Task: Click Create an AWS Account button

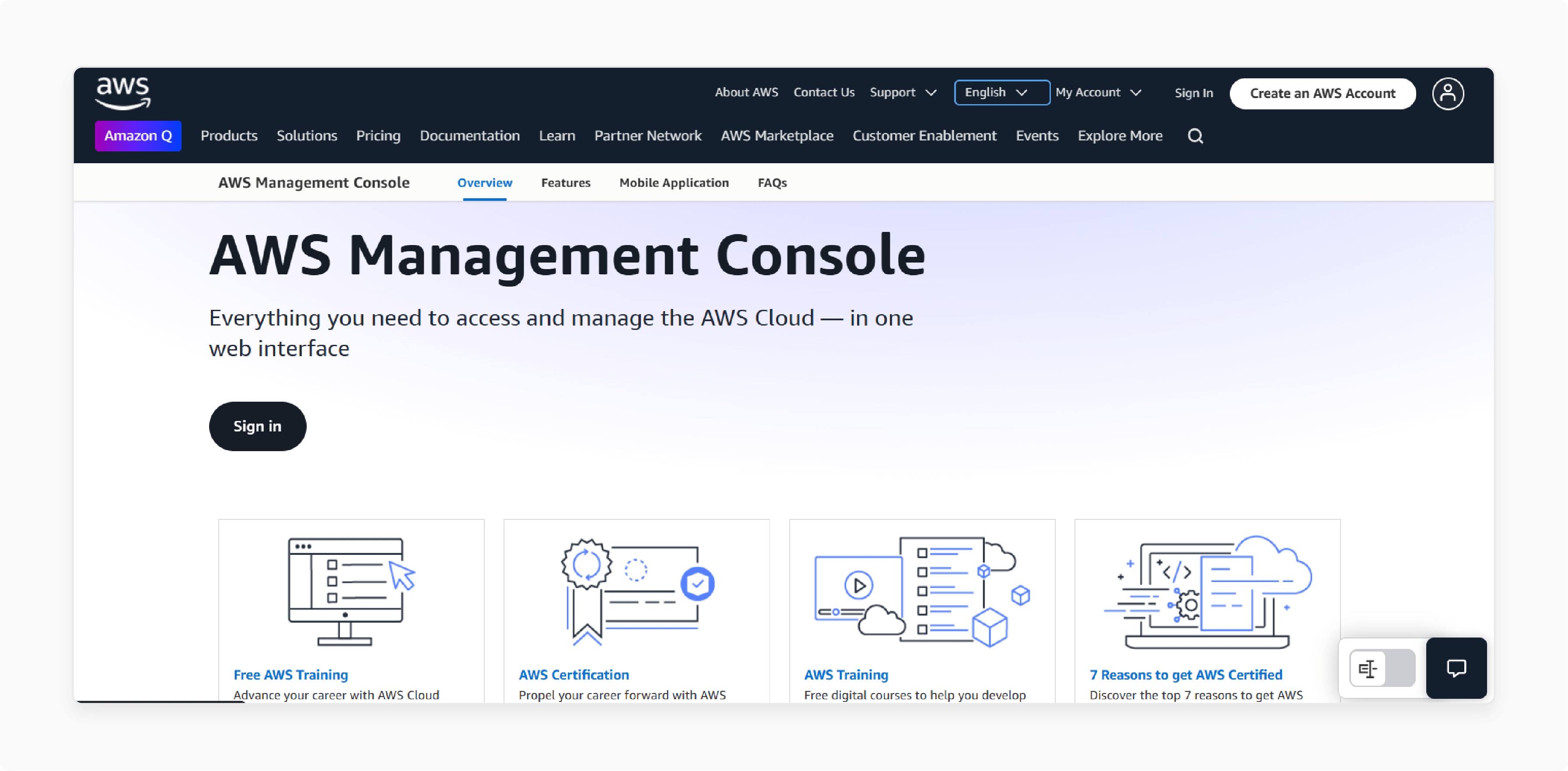Action: [1322, 93]
